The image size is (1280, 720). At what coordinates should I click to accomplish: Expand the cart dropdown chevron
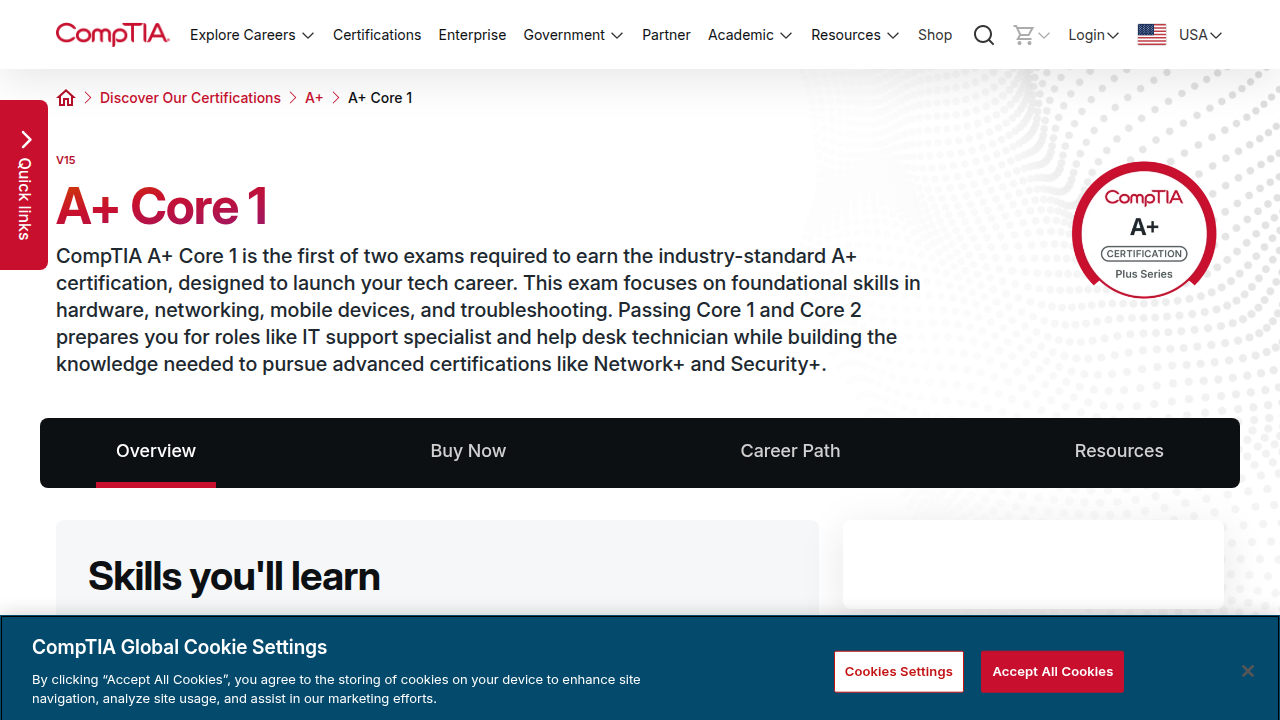(1044, 35)
